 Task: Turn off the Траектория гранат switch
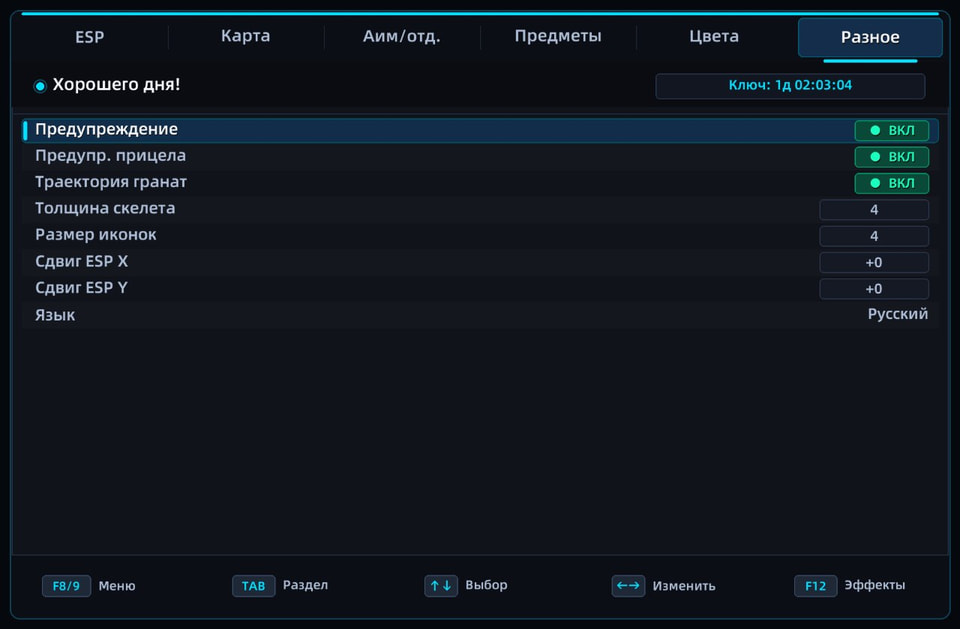891,183
